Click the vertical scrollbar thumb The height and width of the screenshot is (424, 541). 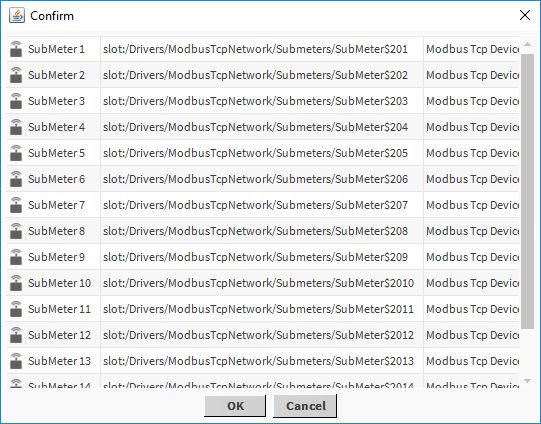tap(527, 191)
